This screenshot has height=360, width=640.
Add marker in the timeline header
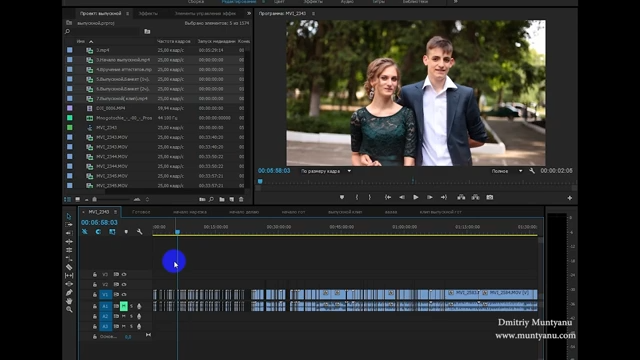(126, 231)
